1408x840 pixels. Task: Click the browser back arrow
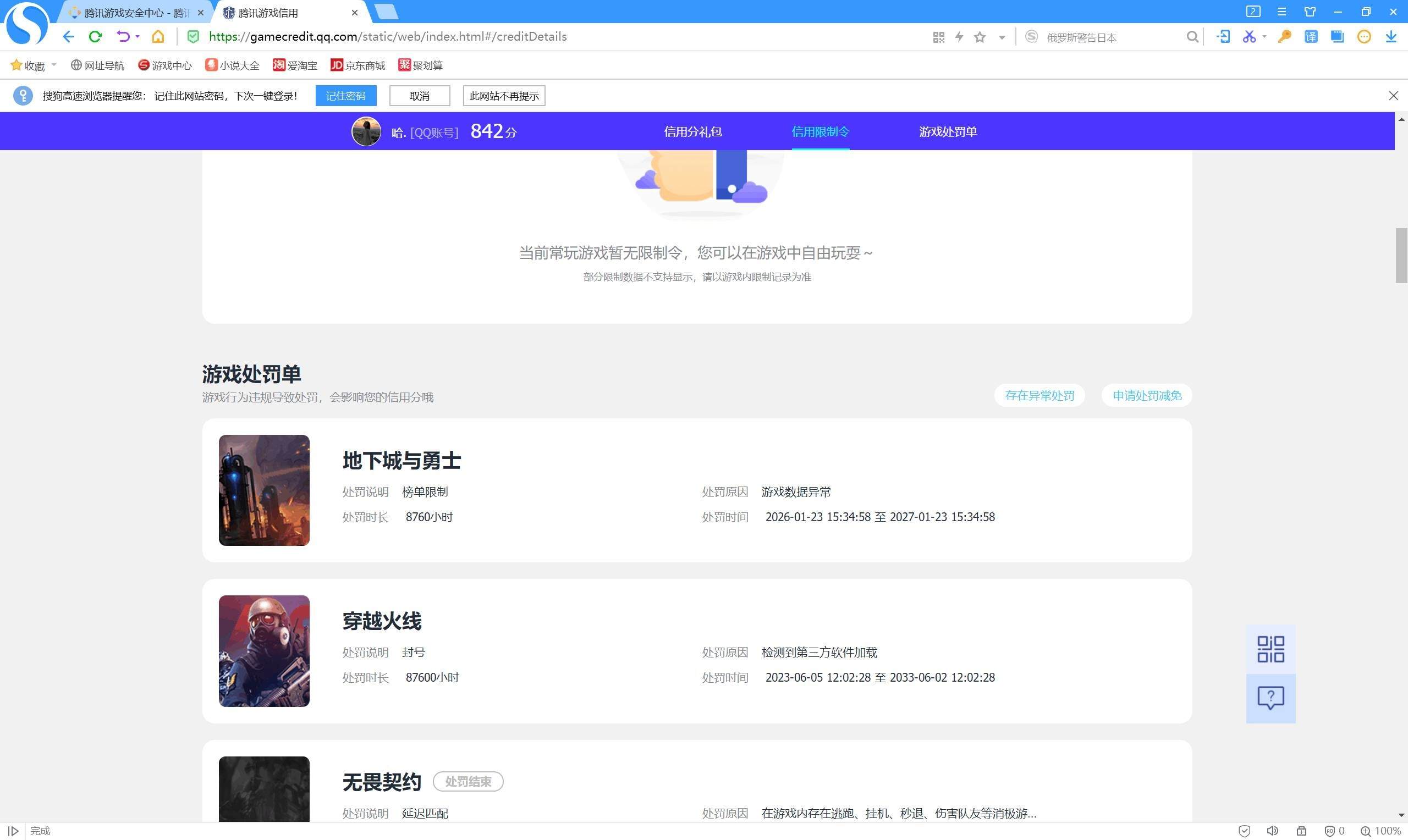69,37
